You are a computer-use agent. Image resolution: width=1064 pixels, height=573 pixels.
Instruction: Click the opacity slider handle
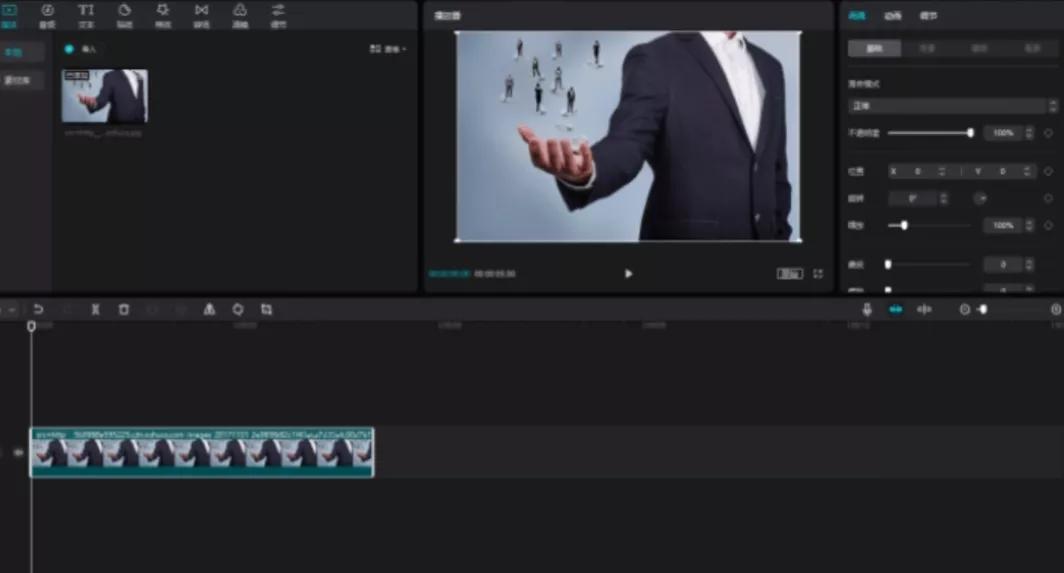[970, 133]
